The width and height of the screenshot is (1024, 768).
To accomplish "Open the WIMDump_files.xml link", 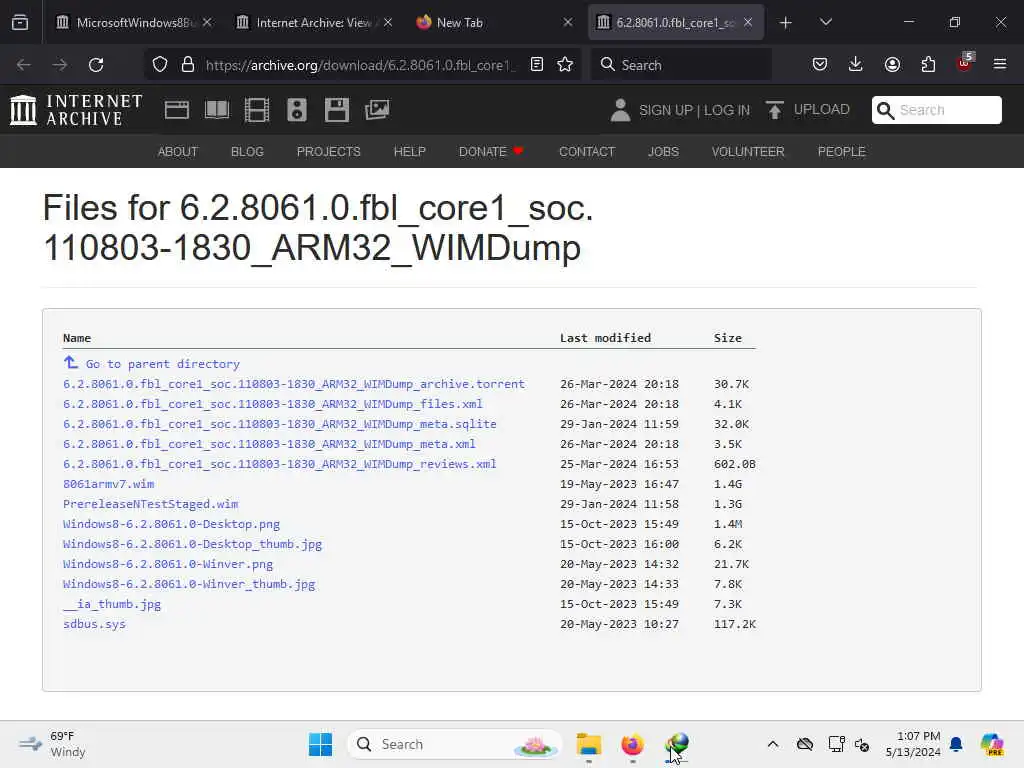I will click(x=273, y=404).
